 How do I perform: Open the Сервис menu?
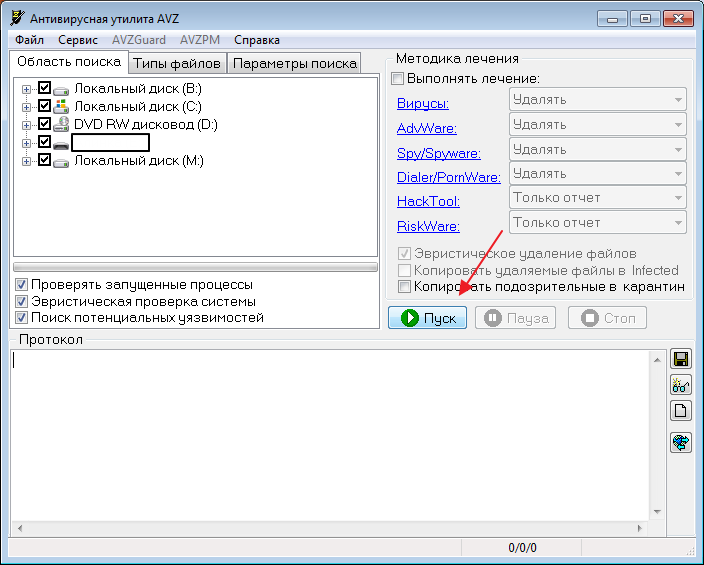click(78, 40)
